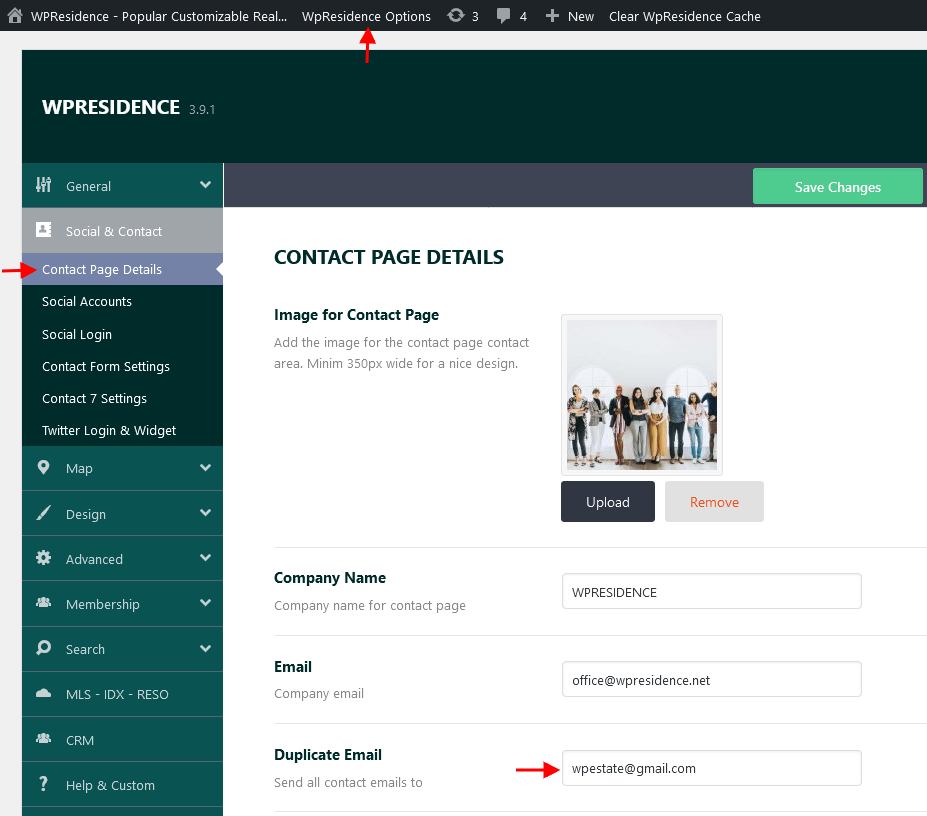Image resolution: width=927 pixels, height=816 pixels.
Task: Click the General sliders icon
Action: (x=43, y=185)
